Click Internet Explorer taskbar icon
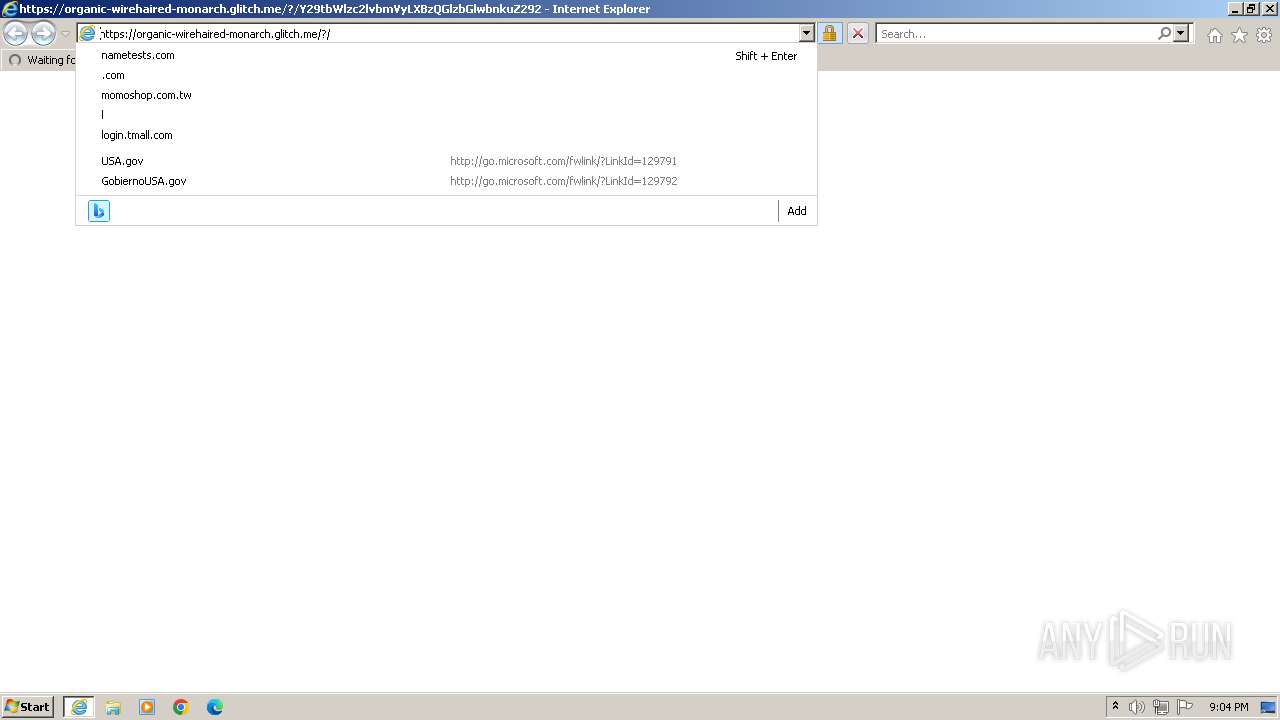This screenshot has width=1280, height=720. (79, 707)
